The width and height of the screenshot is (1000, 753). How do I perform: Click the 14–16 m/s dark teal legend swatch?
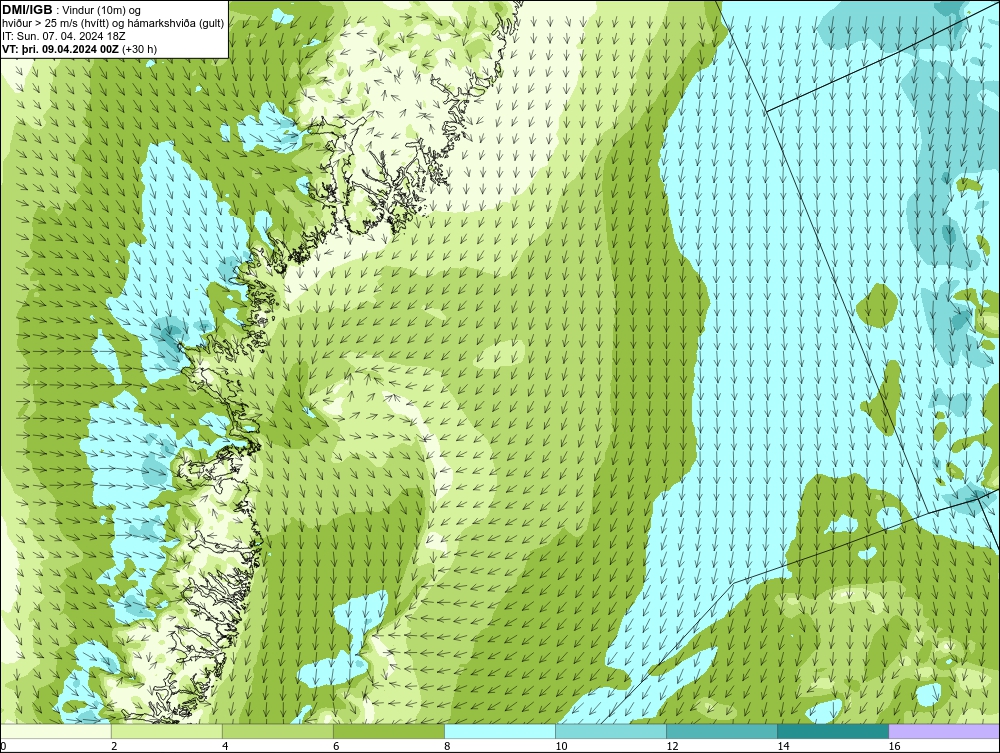(833, 731)
